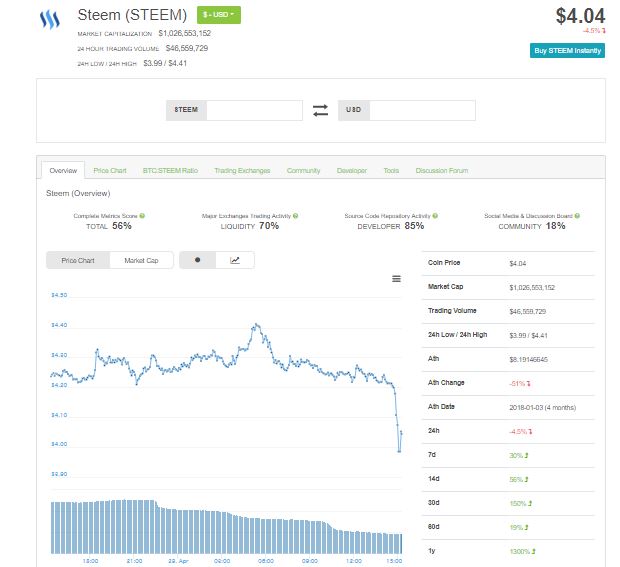The width and height of the screenshot is (620, 567).
Task: Click the 7d 30% change value
Action: click(x=518, y=456)
